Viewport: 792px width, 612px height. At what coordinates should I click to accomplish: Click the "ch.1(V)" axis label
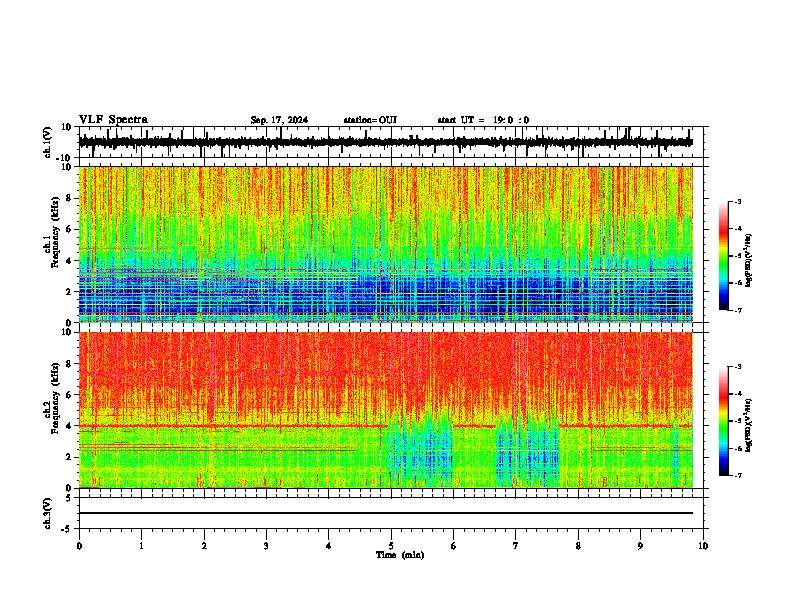coord(48,142)
